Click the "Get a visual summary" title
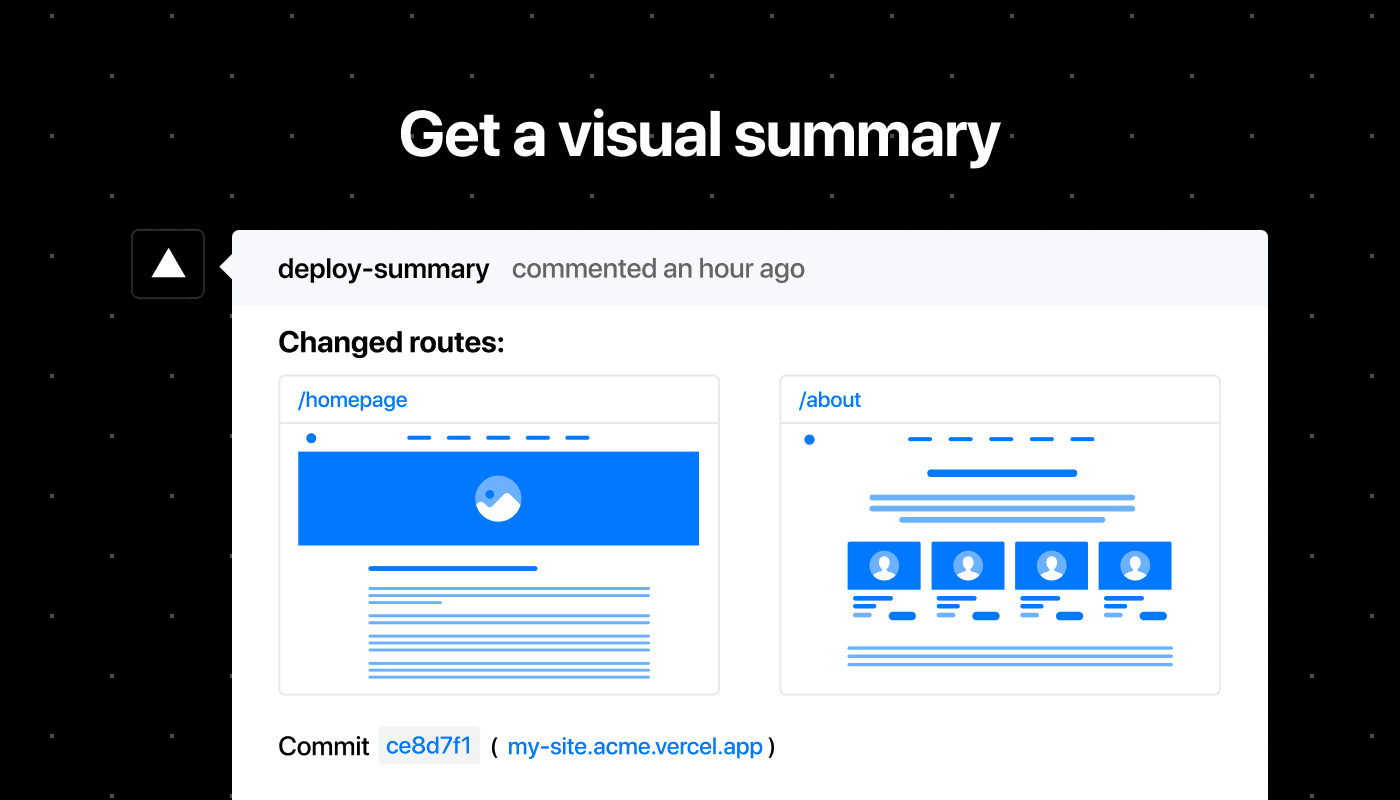 pos(700,135)
